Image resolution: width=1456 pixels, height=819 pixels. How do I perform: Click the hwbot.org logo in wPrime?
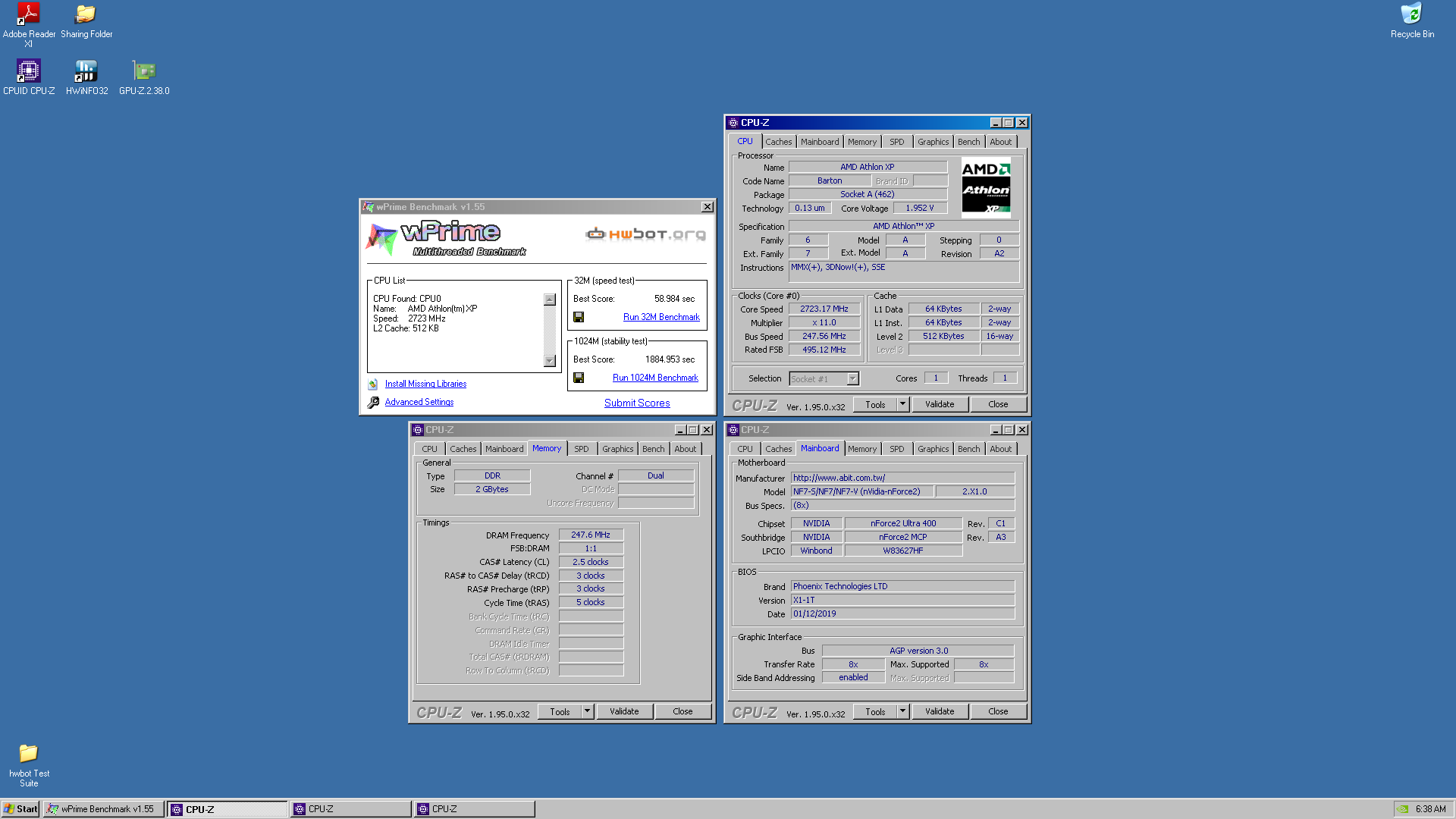tap(645, 234)
